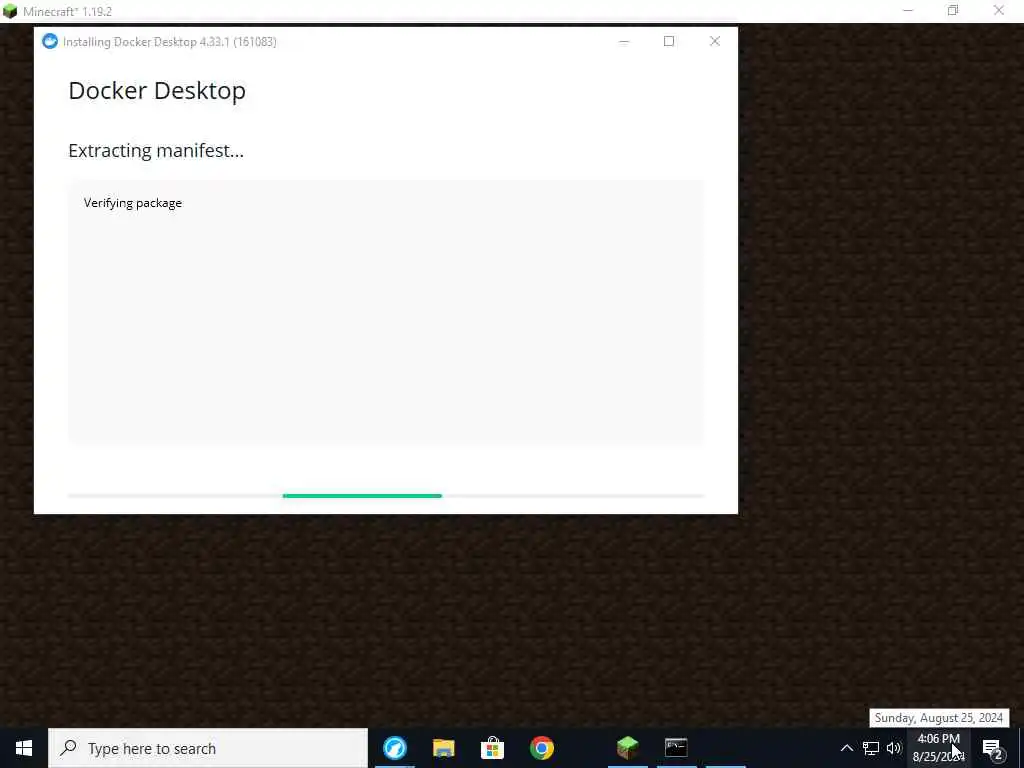The width and height of the screenshot is (1024, 768).
Task: Restore down the Minecraft 1.19.2 window
Action: [953, 10]
